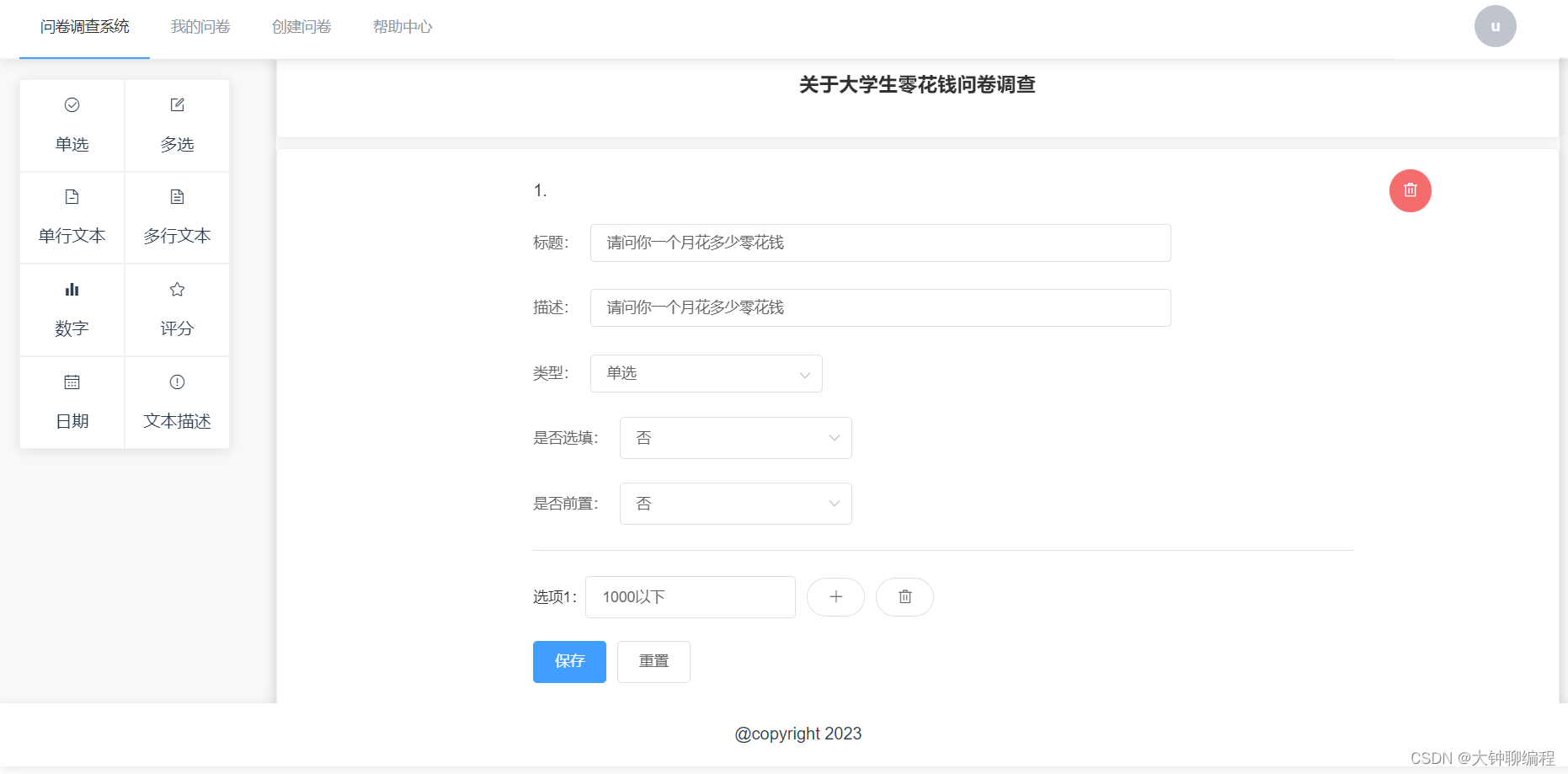Image resolution: width=1568 pixels, height=774 pixels.
Task: Open the 我的问卷 menu item
Action: pyautogui.click(x=200, y=28)
